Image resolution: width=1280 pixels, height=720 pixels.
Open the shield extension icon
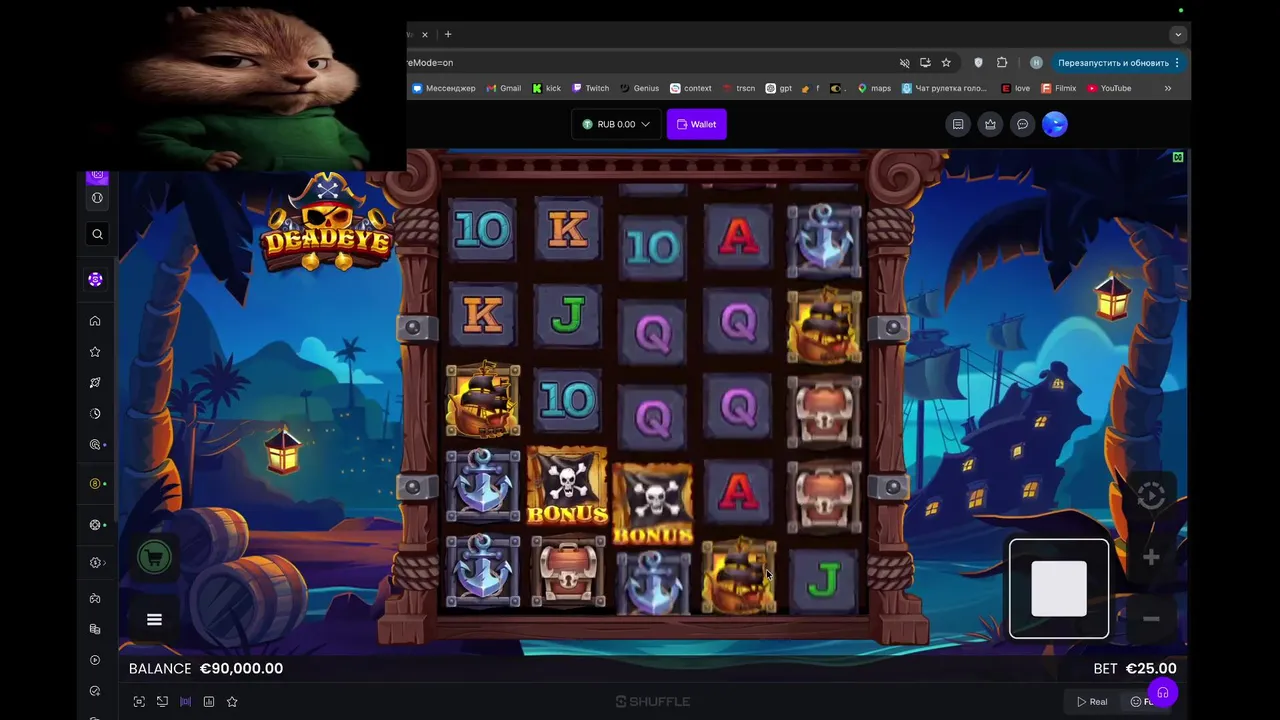(x=978, y=62)
